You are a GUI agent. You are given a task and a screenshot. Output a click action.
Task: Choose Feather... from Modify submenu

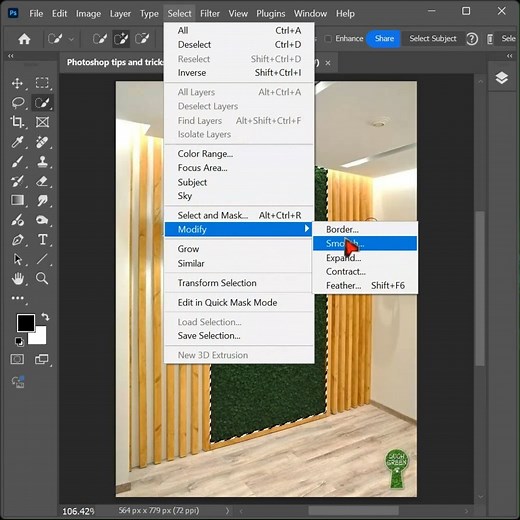tap(365, 285)
